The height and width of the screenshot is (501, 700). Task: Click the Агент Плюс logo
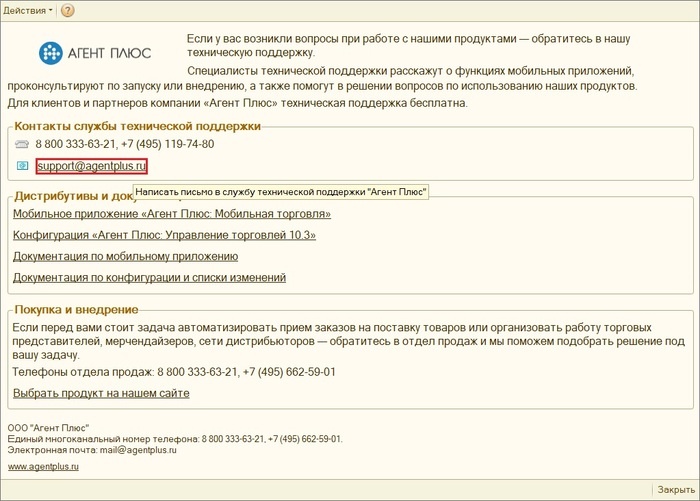point(95,53)
